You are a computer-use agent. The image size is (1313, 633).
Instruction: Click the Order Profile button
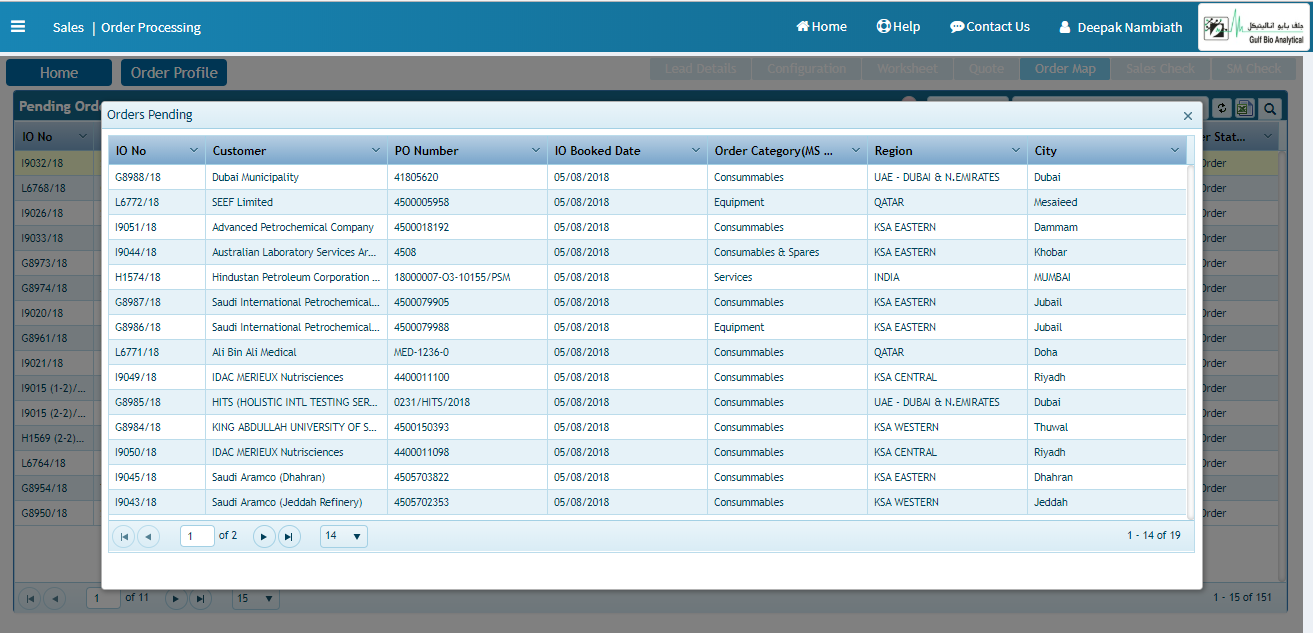[174, 72]
